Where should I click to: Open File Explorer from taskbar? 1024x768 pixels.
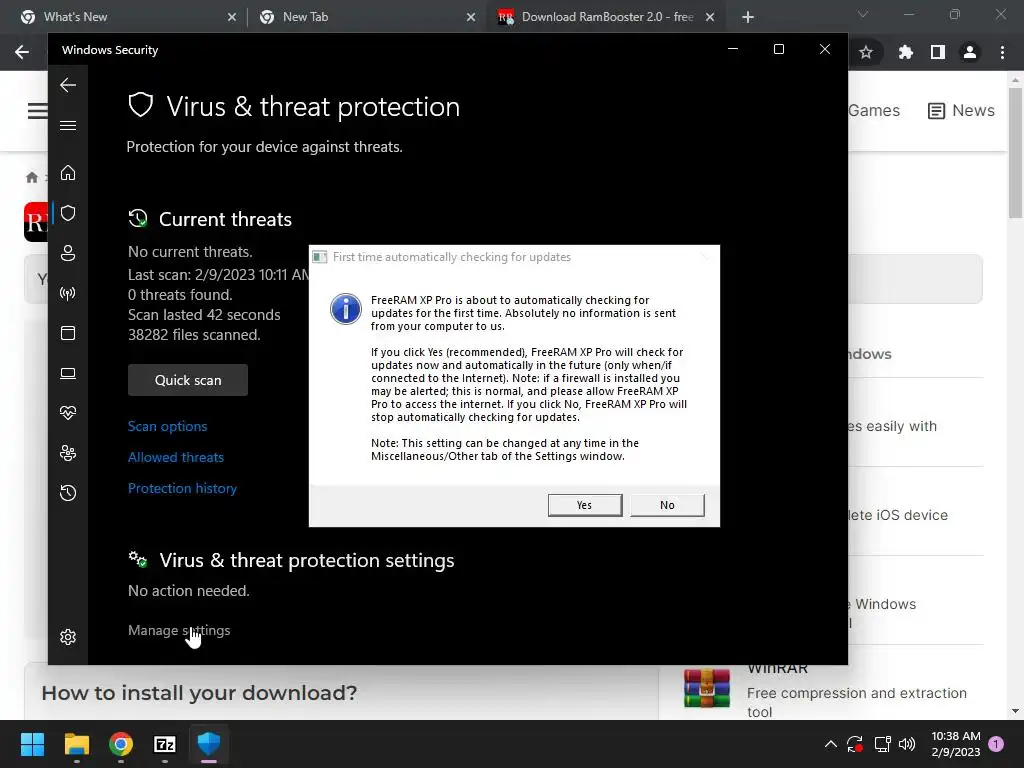tap(76, 744)
